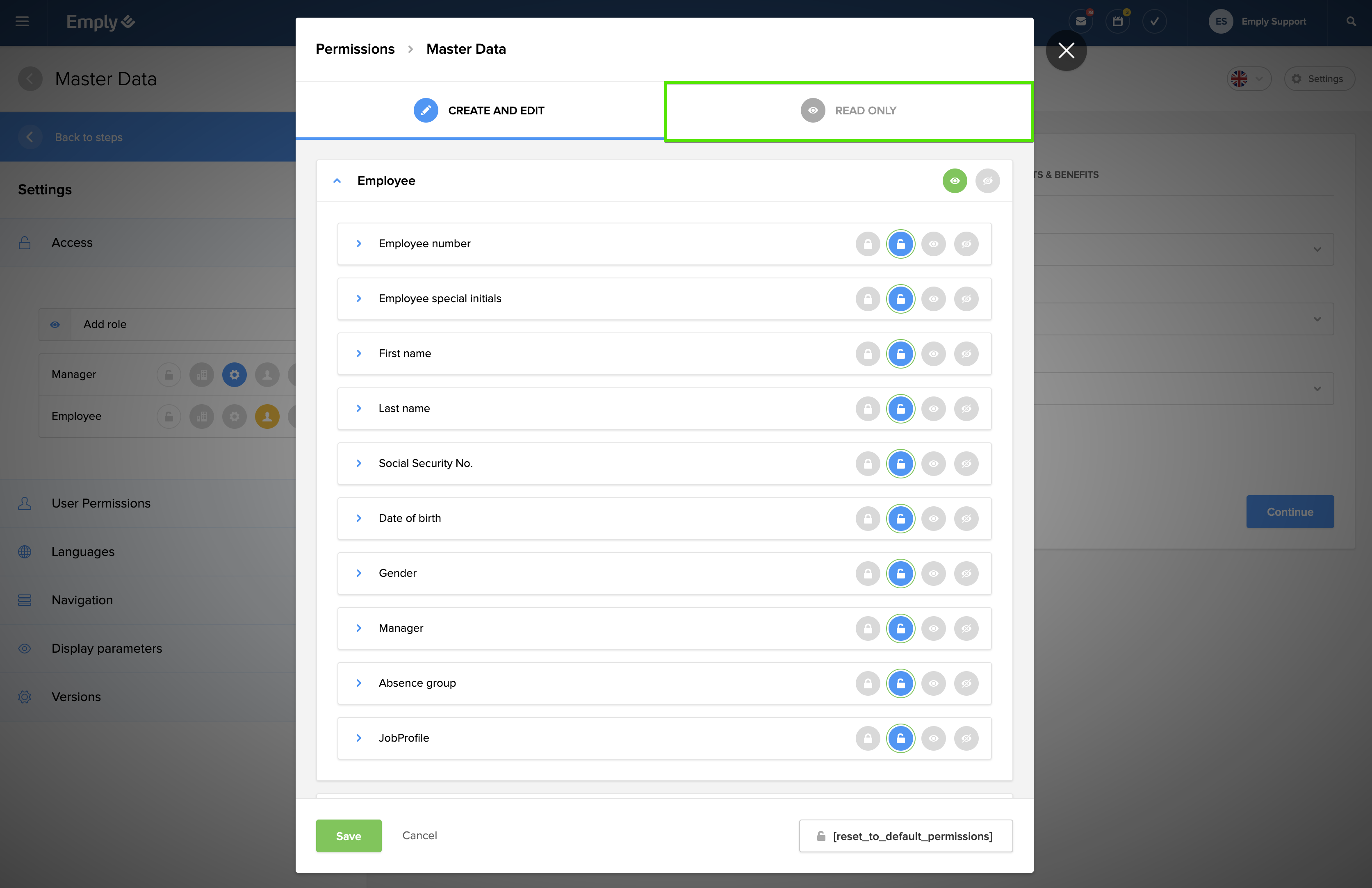
Task: Toggle hidden eye for Employee section header
Action: pyautogui.click(x=987, y=181)
